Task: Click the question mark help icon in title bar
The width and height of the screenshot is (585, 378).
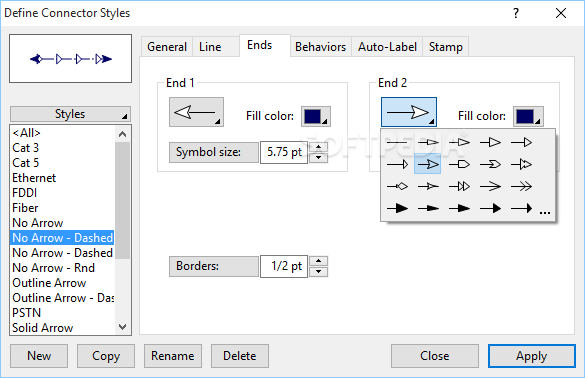Action: tap(516, 13)
